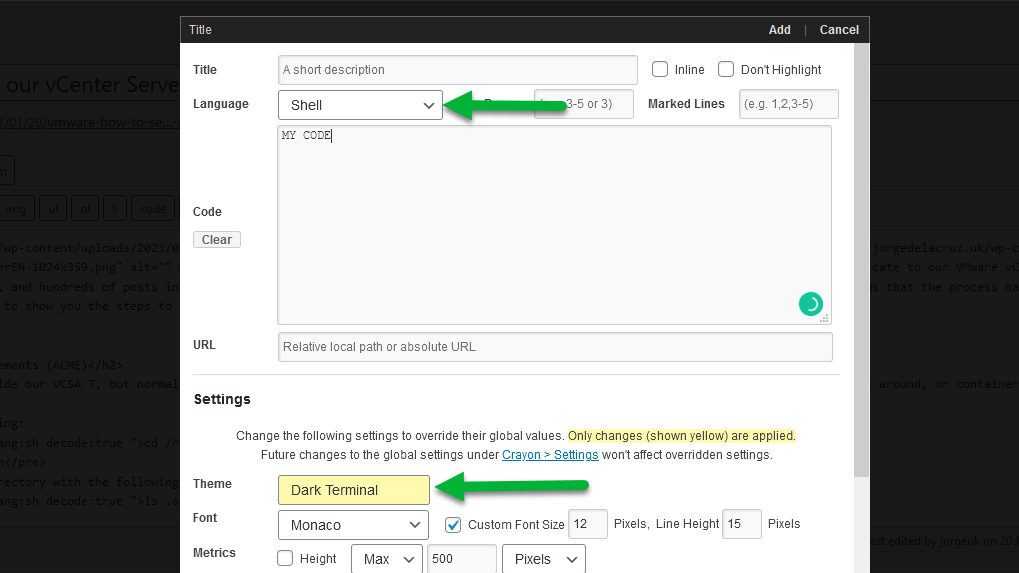Click the Clear code button
This screenshot has width=1019, height=573.
[x=216, y=240]
